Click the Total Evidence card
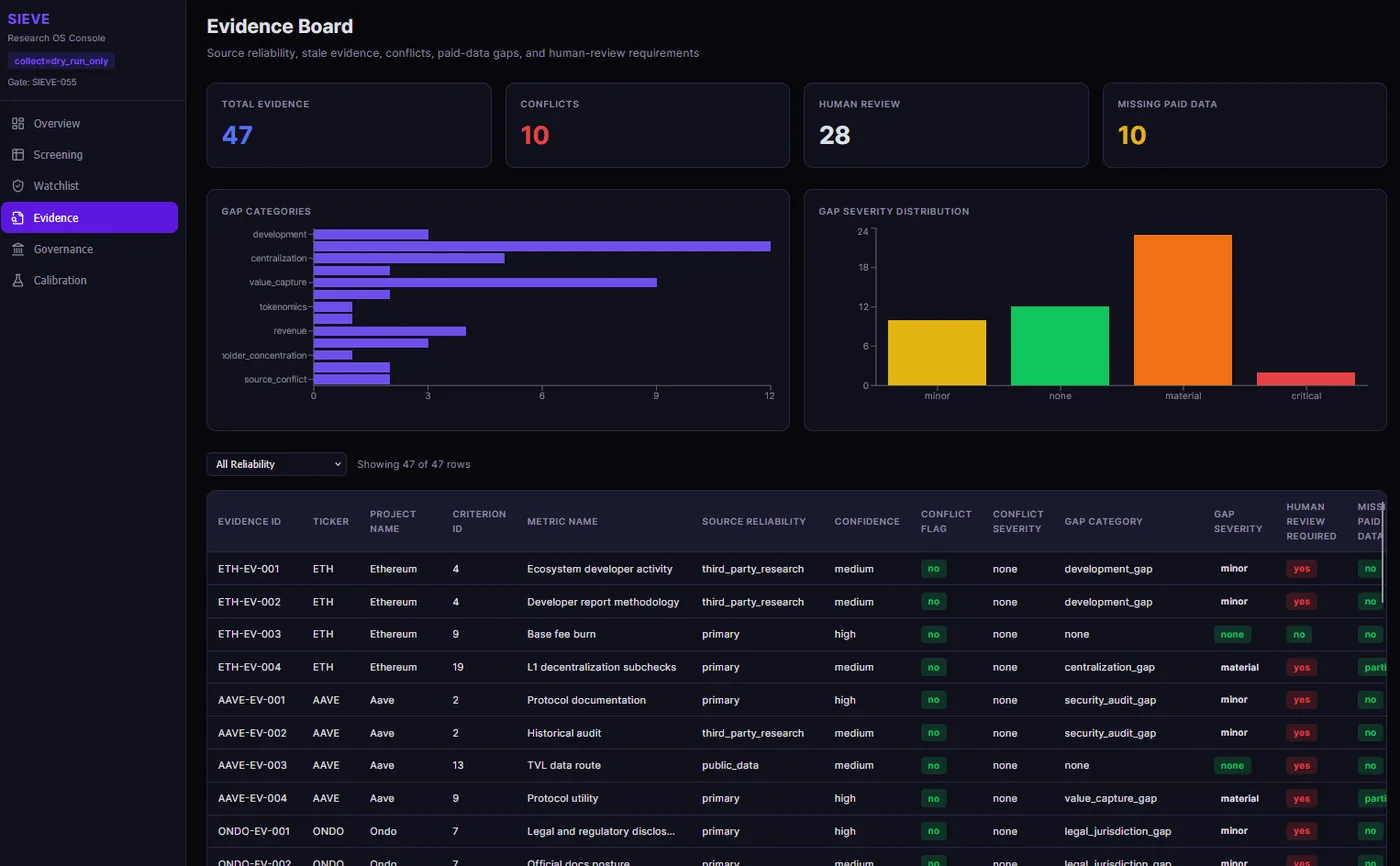The width and height of the screenshot is (1400, 866). [x=349, y=125]
